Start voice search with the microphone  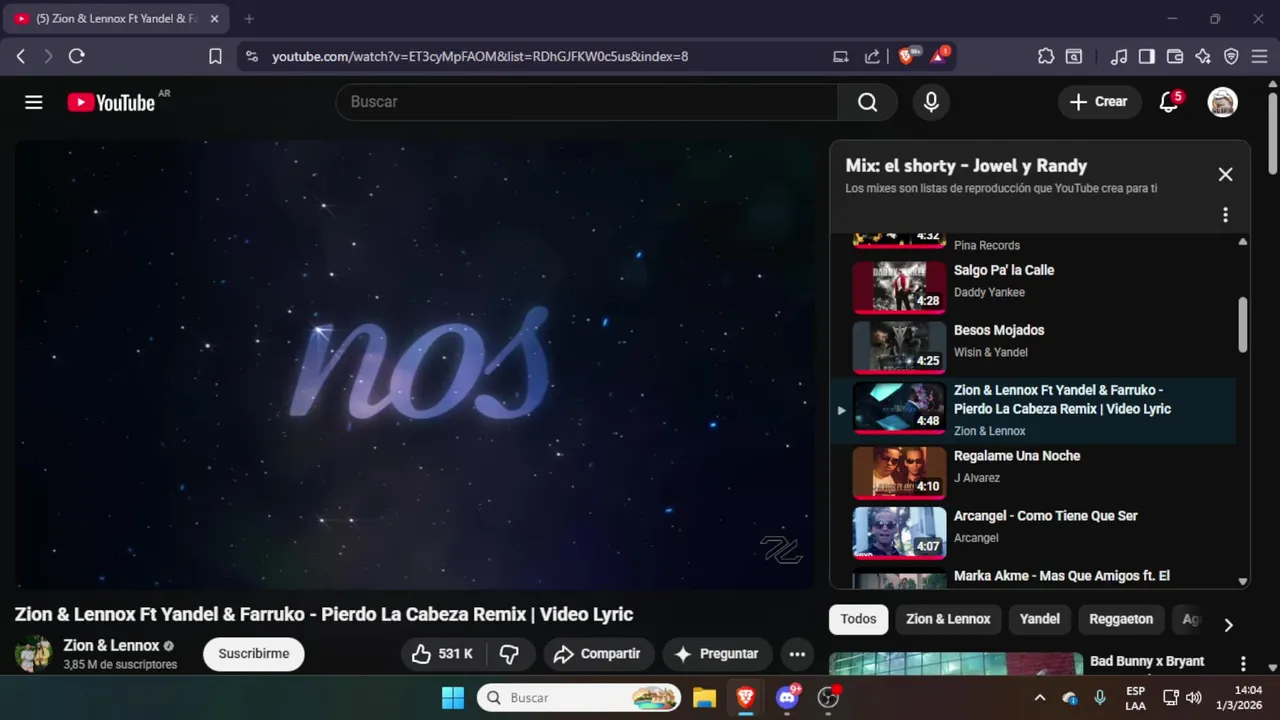coord(931,102)
